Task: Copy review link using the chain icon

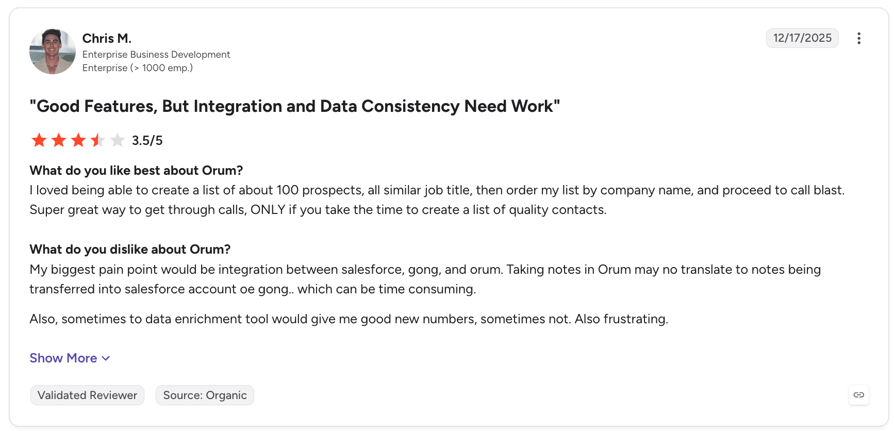Action: (x=859, y=395)
